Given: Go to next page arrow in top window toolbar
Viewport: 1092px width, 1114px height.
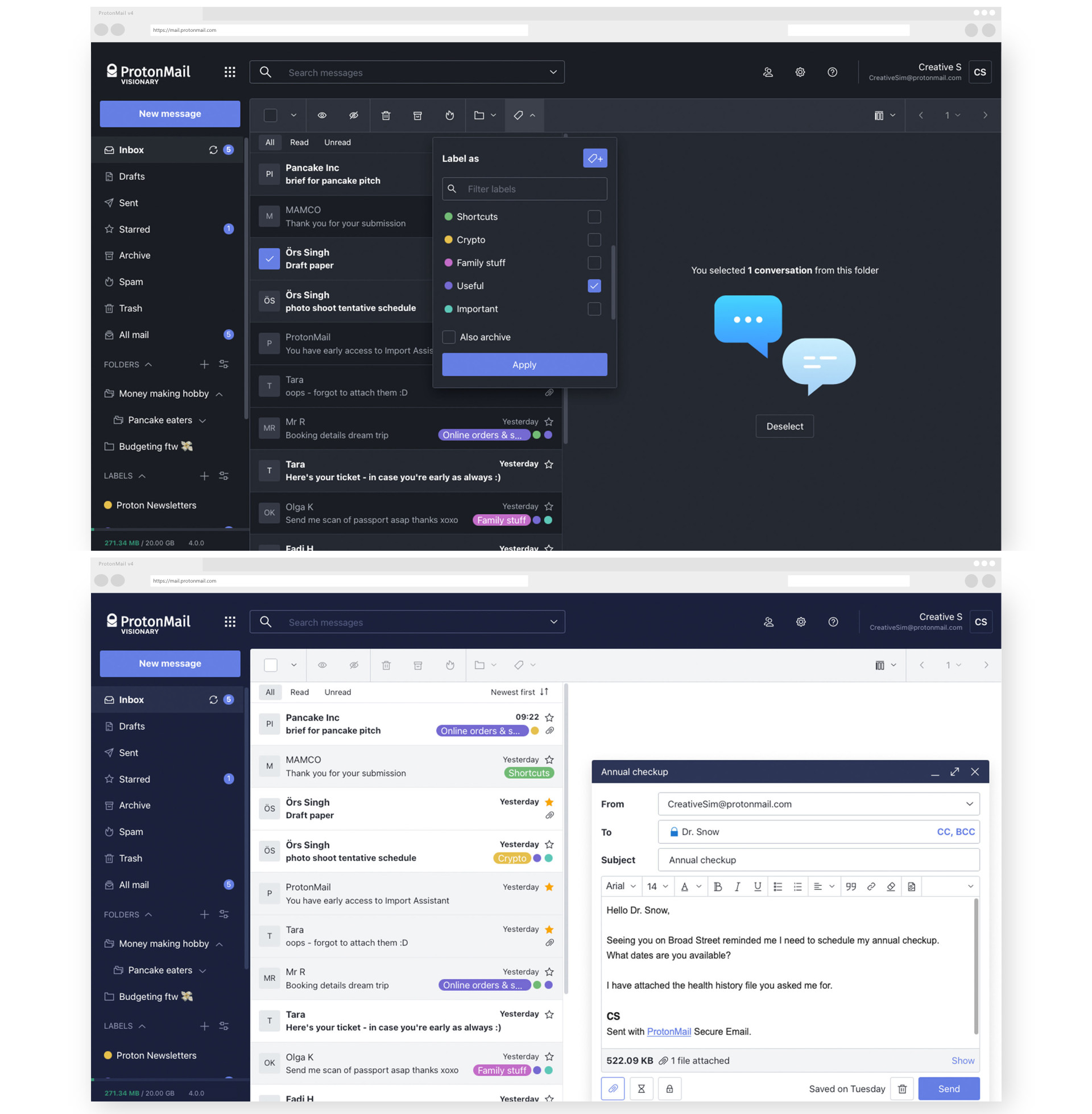Looking at the screenshot, I should tap(985, 115).
